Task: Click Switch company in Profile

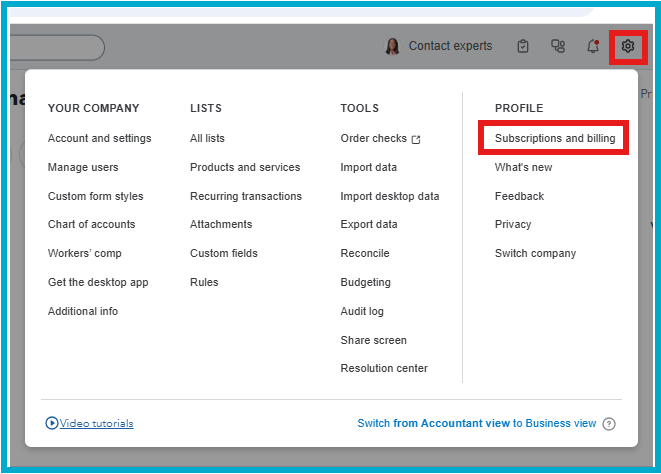Action: point(535,253)
